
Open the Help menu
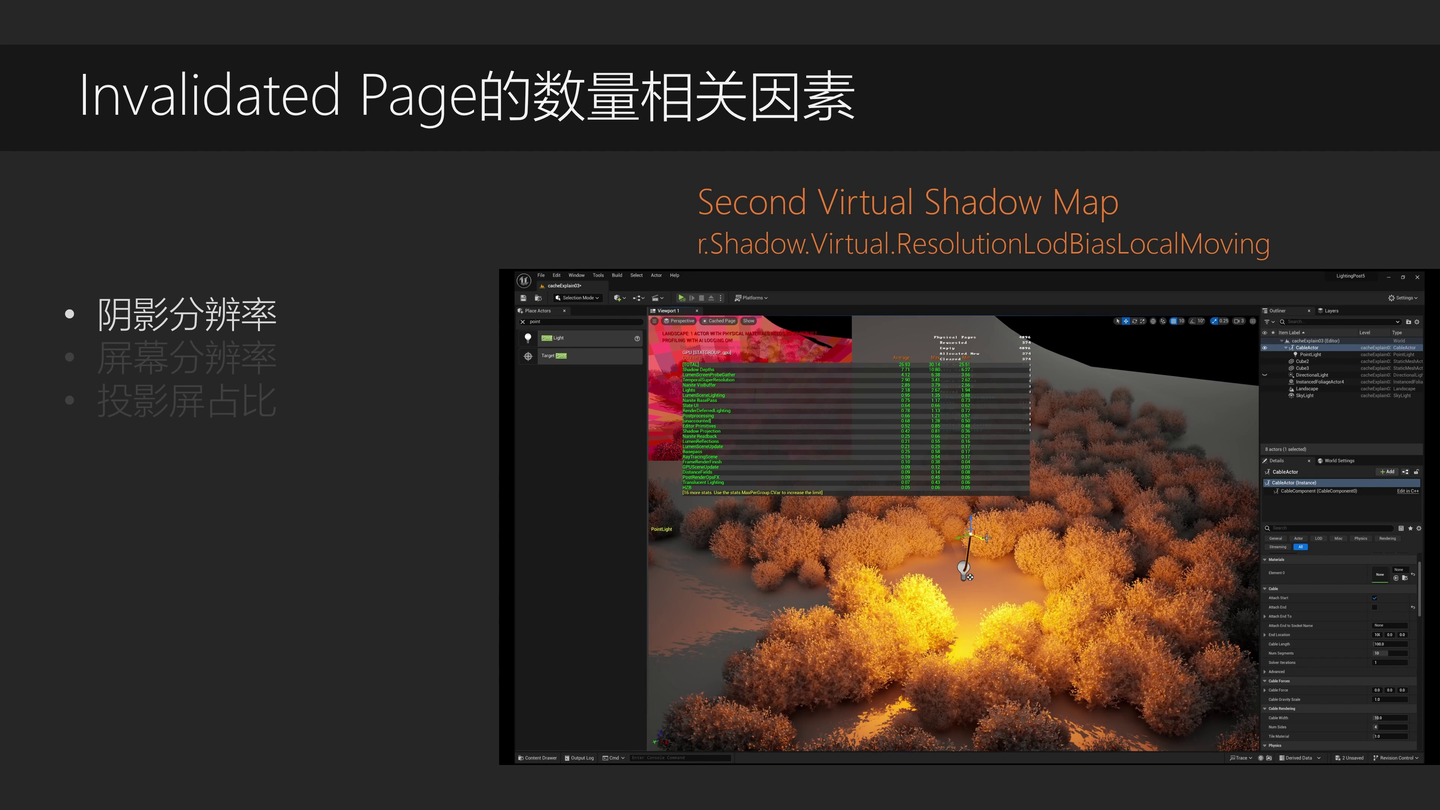point(674,275)
